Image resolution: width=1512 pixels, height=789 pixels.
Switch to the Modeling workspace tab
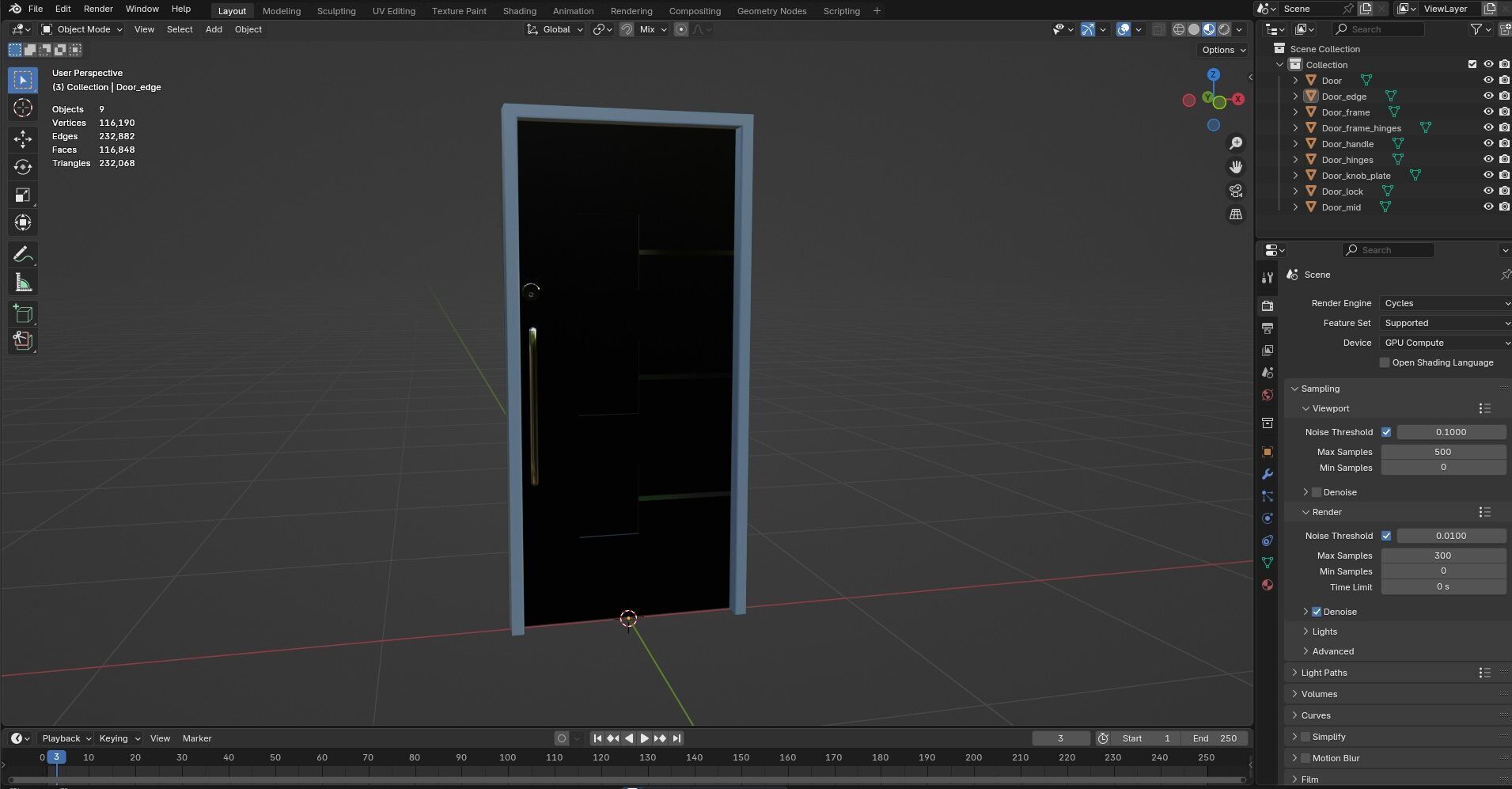[x=282, y=11]
